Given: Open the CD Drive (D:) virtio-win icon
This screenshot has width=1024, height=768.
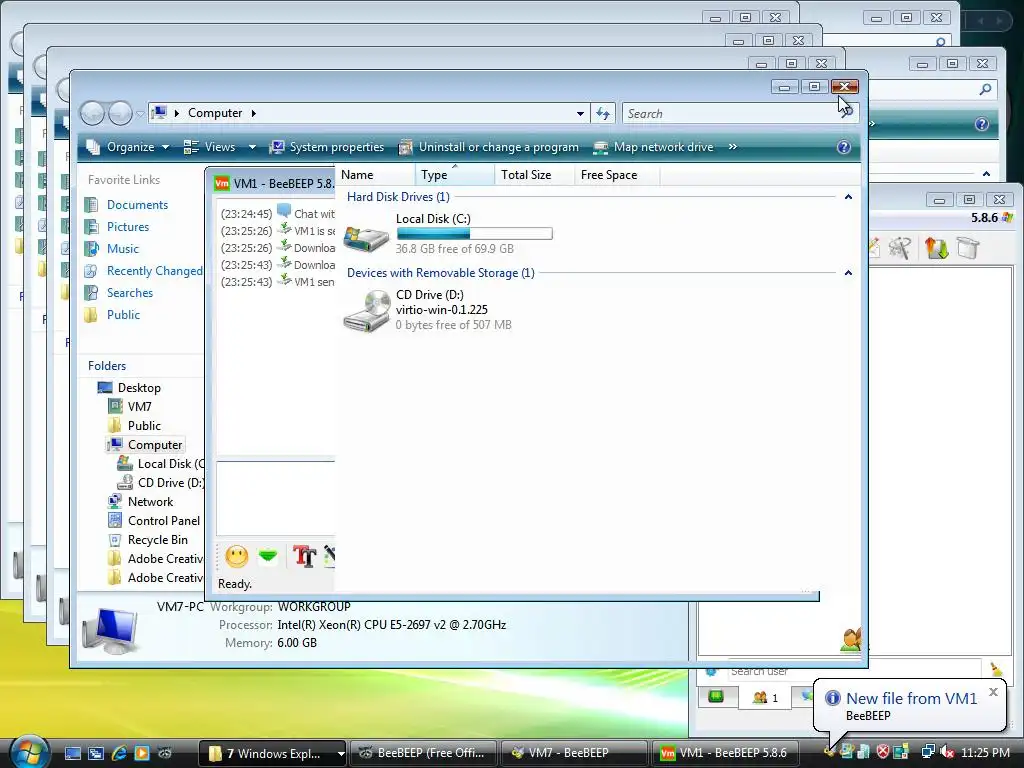Looking at the screenshot, I should click(366, 312).
